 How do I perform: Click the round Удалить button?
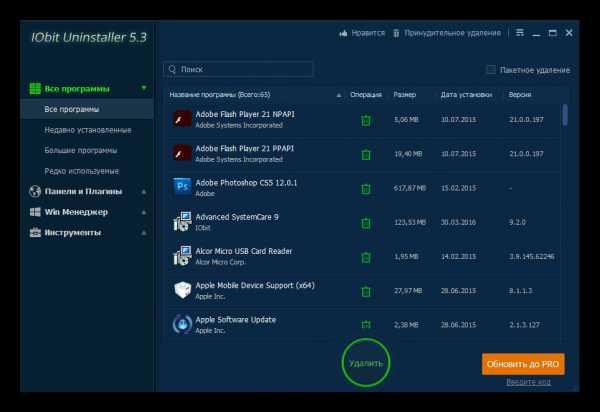(366, 363)
